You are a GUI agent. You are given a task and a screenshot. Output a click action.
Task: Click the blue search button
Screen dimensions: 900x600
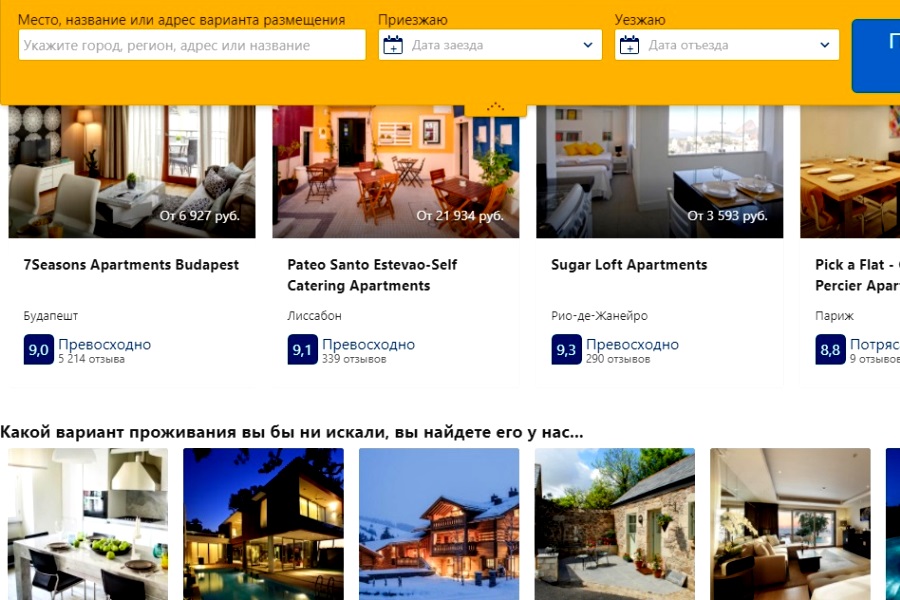pyautogui.click(x=876, y=56)
